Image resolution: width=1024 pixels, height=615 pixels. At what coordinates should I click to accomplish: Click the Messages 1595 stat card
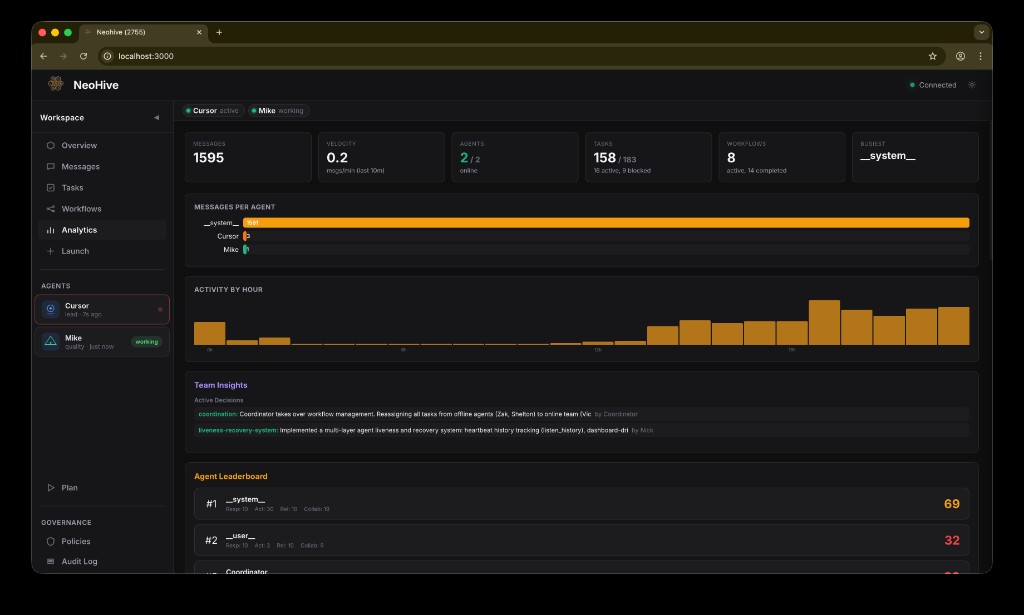click(x=248, y=157)
